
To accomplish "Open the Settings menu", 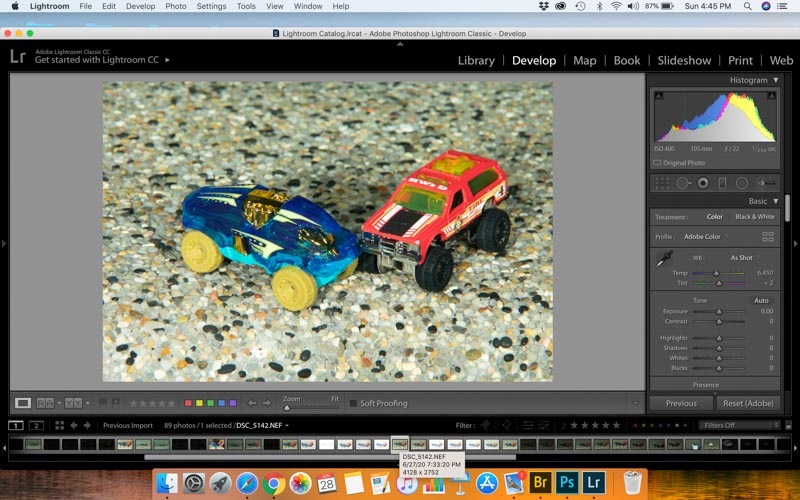I will (211, 6).
